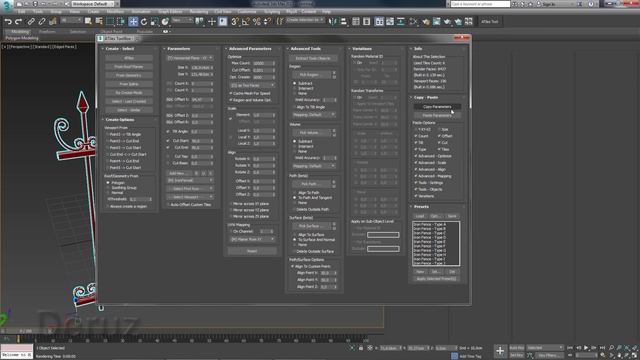Click the keyword search field
Image resolution: width=640 pixels, height=360 pixels.
480,4
